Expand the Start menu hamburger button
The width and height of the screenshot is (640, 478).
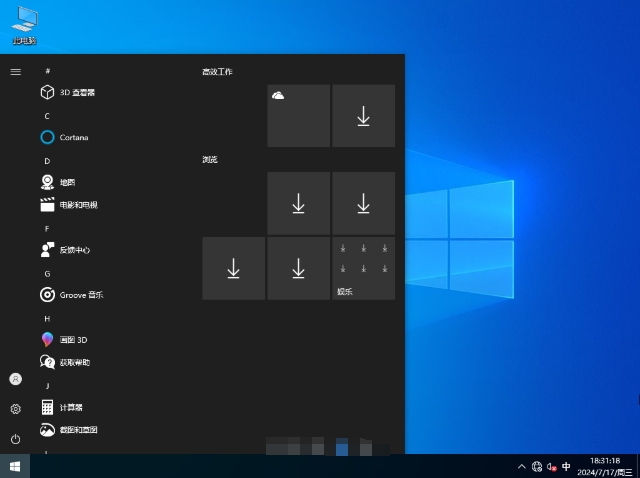pyautogui.click(x=15, y=72)
